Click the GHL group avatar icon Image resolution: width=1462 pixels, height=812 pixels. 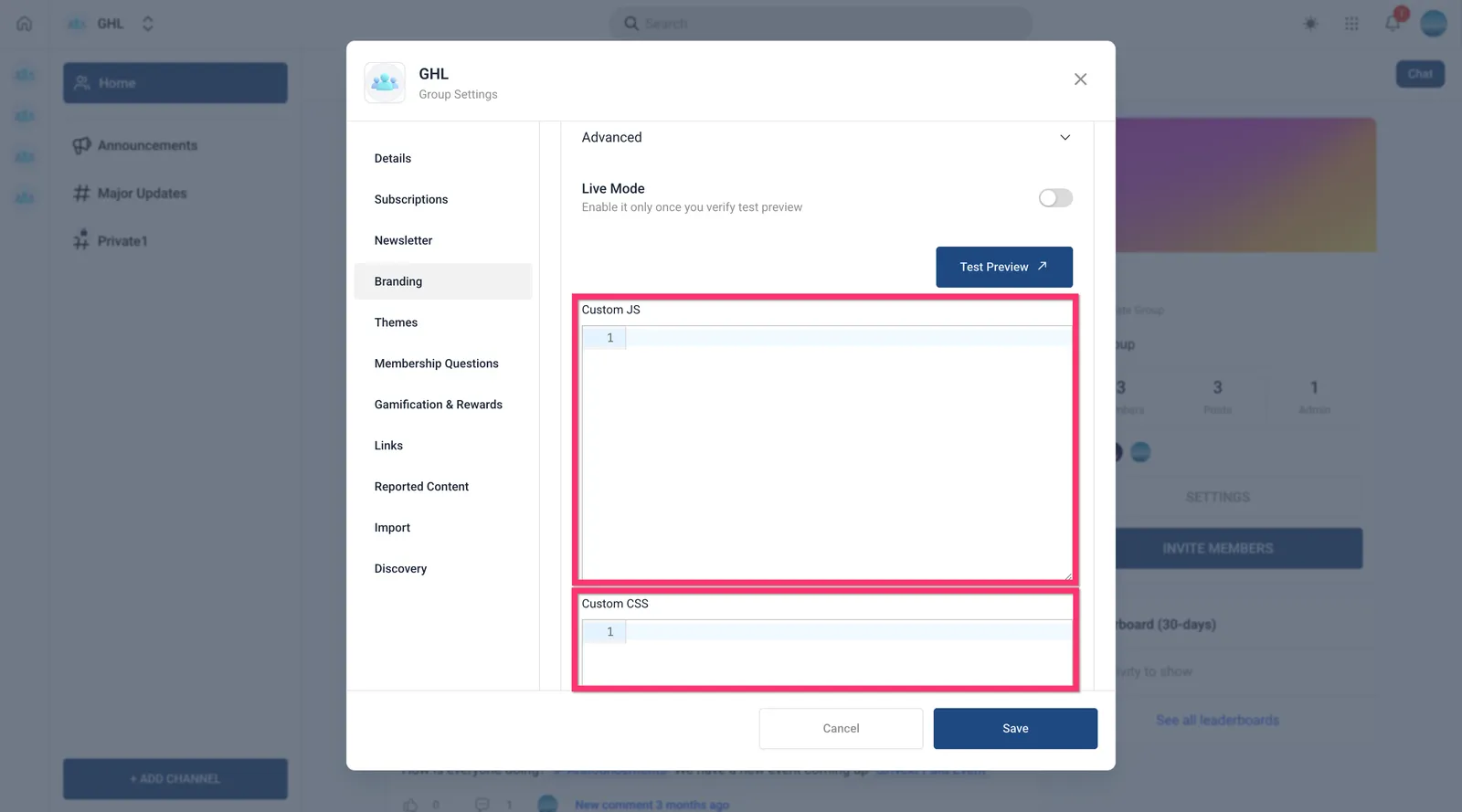385,83
